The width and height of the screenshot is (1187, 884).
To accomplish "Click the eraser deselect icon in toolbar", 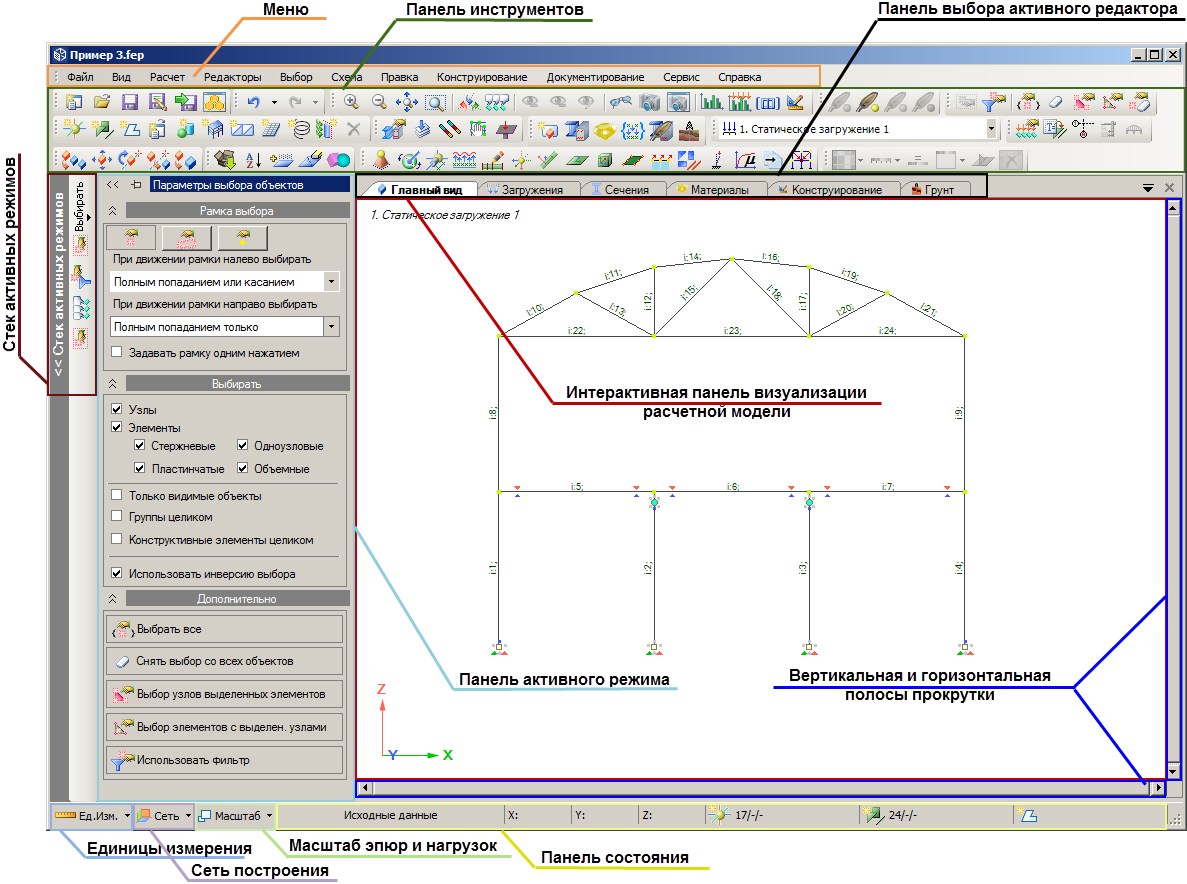I will tap(1055, 102).
